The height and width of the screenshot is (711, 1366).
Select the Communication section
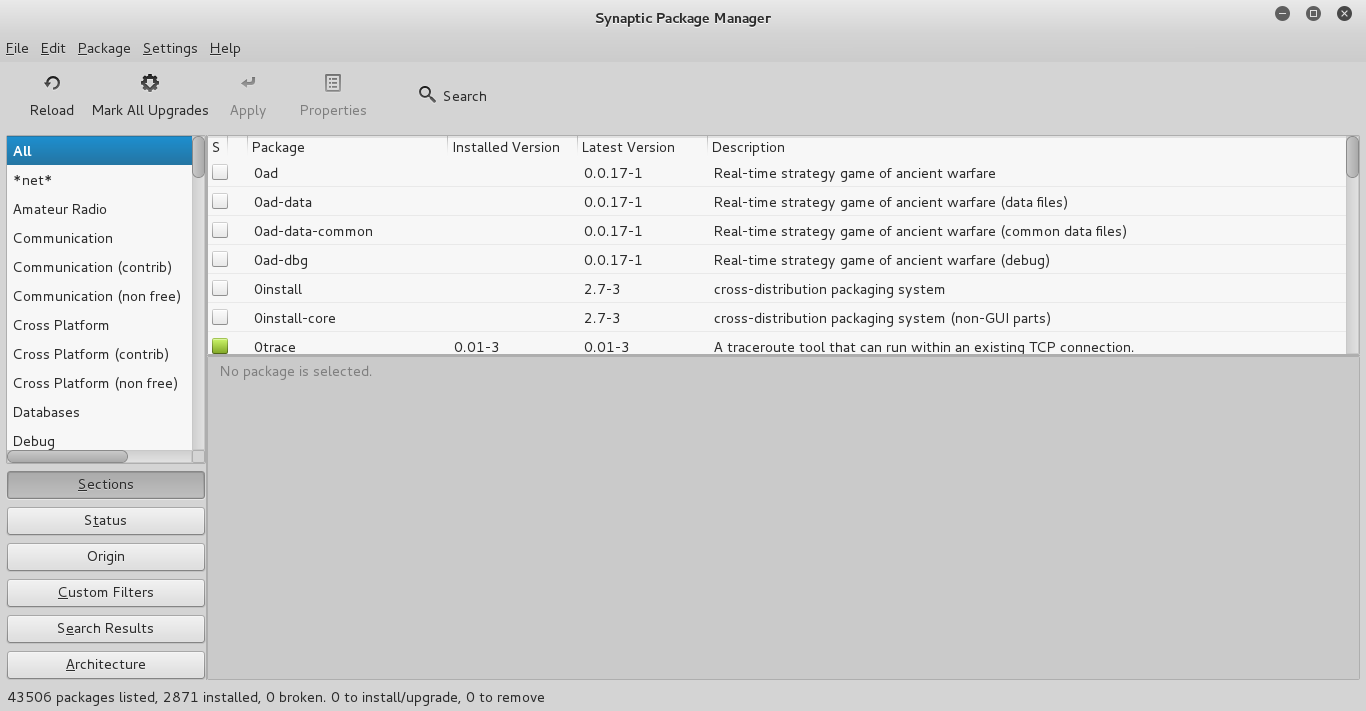(x=99, y=238)
